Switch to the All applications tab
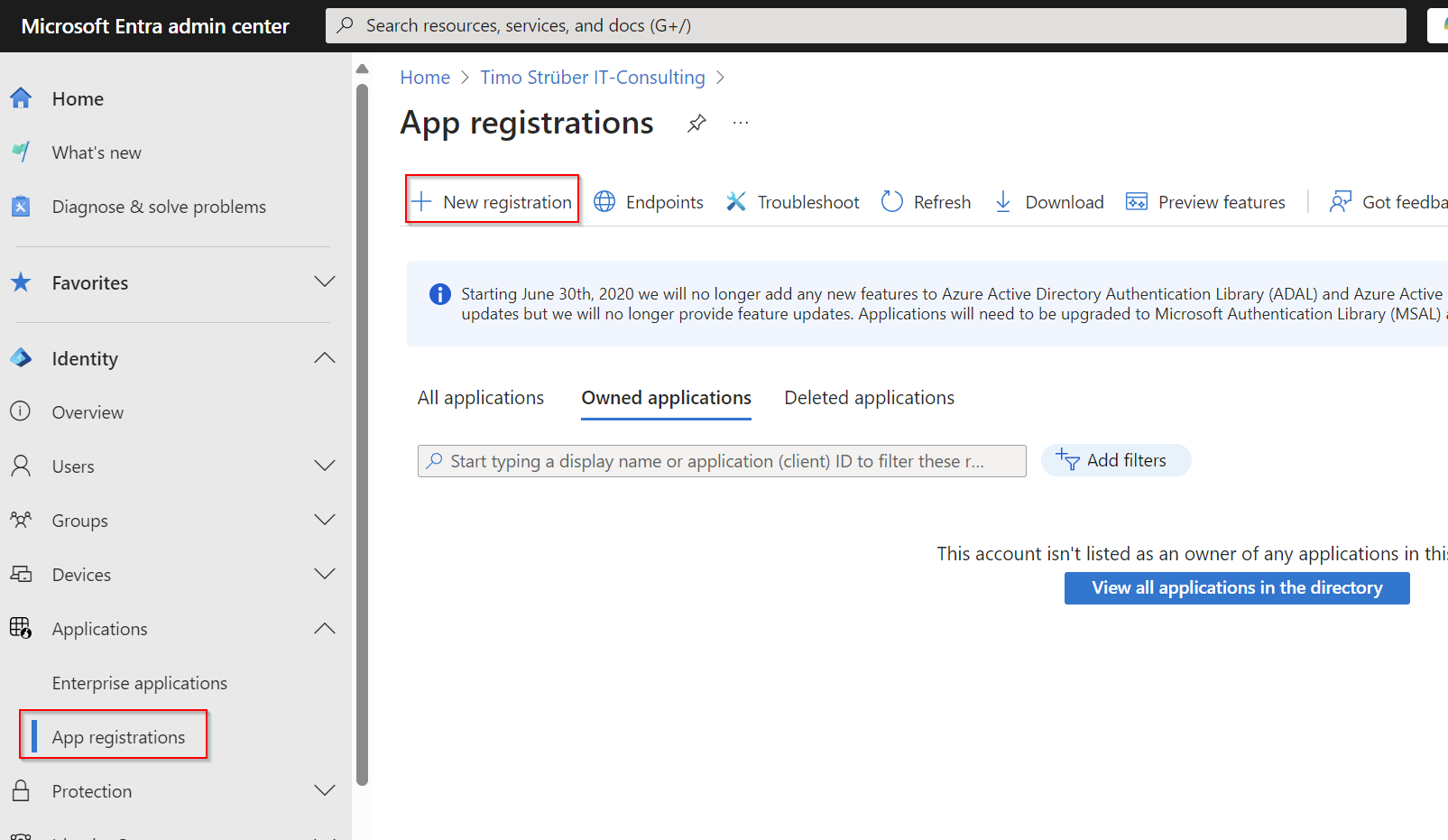 pyautogui.click(x=480, y=398)
